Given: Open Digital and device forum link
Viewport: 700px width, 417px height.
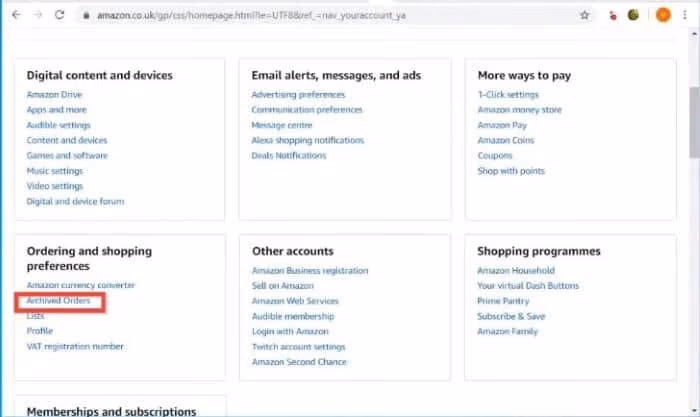Looking at the screenshot, I should tap(75, 201).
